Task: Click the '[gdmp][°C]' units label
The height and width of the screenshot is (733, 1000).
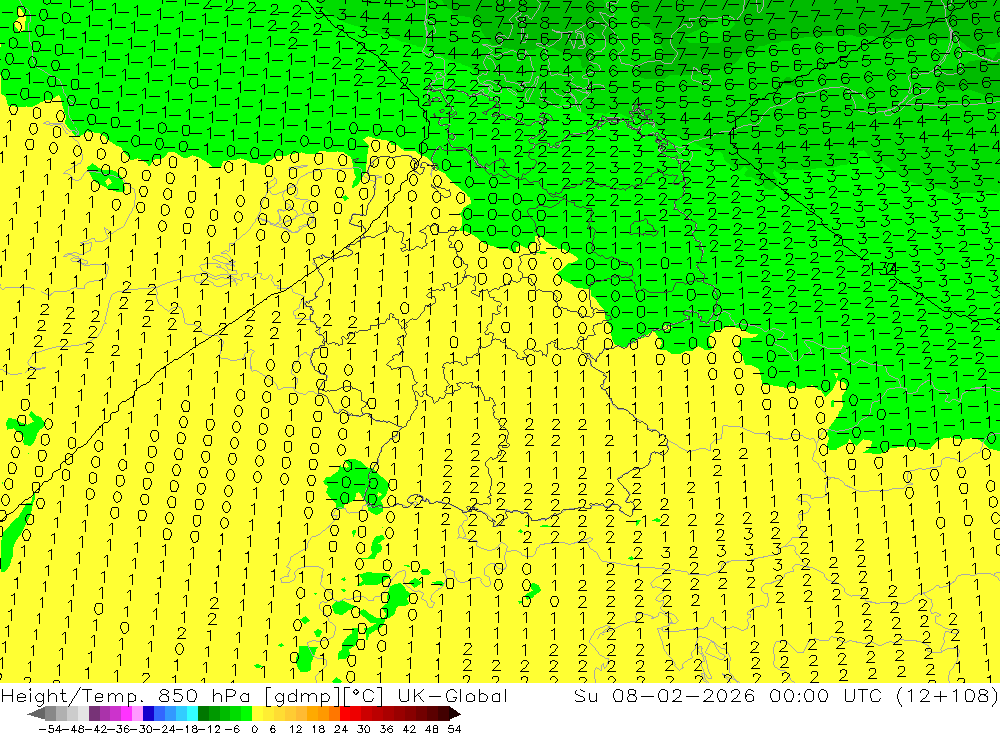Action: click(323, 695)
